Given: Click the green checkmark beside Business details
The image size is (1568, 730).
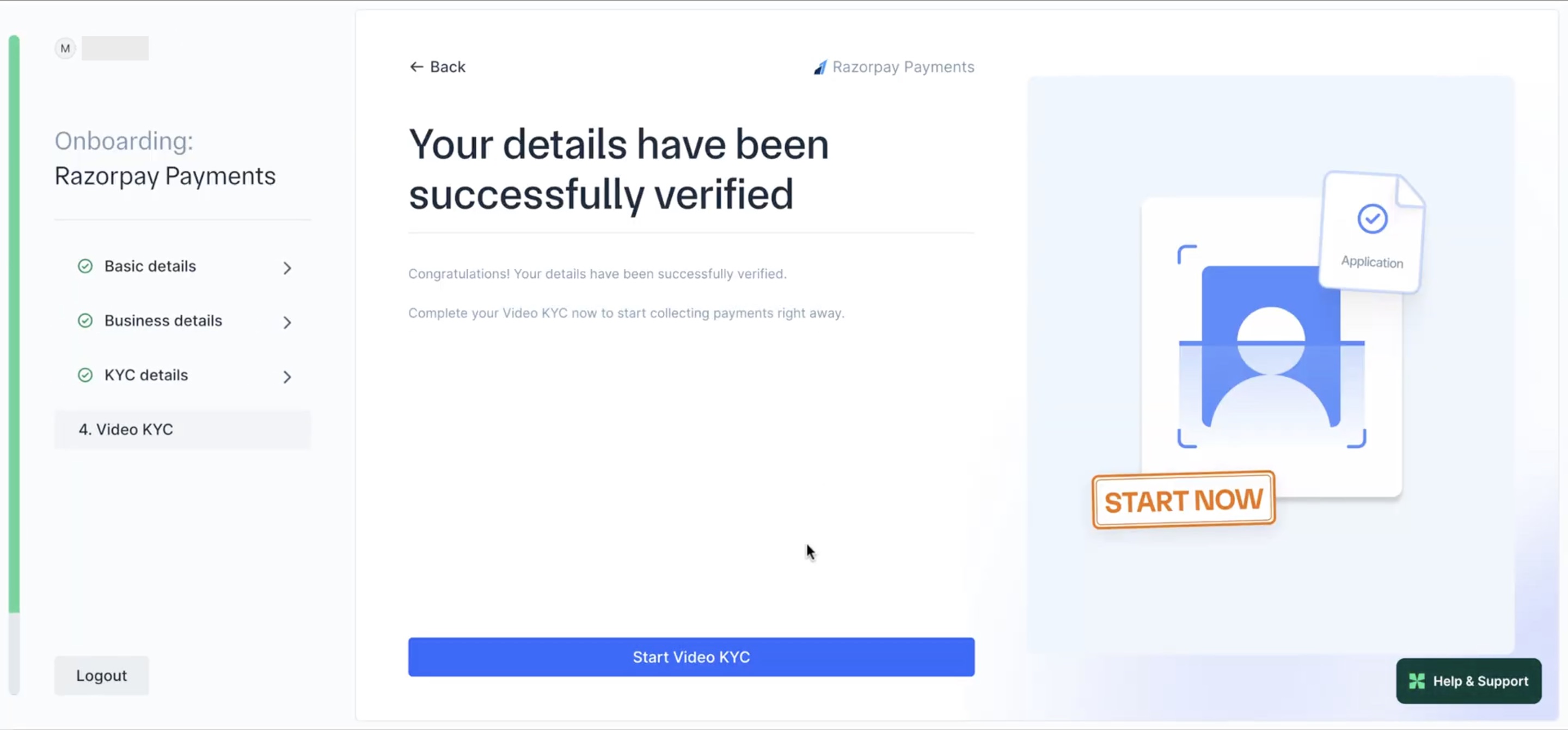Looking at the screenshot, I should 84,320.
